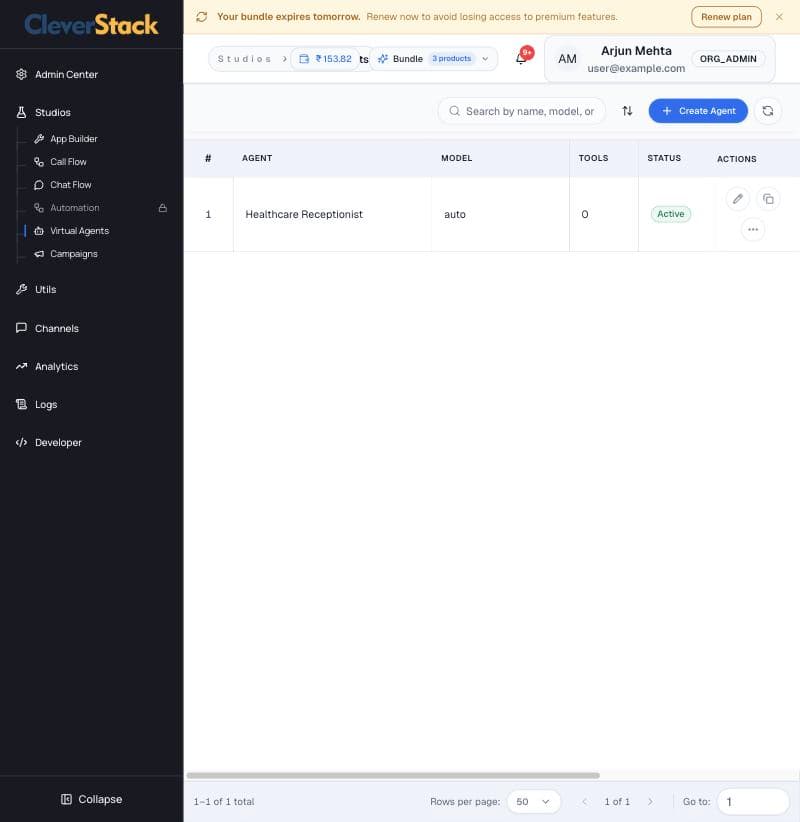This screenshot has width=800, height=822.
Task: Open Call Flow studio
Action: pyautogui.click(x=68, y=162)
